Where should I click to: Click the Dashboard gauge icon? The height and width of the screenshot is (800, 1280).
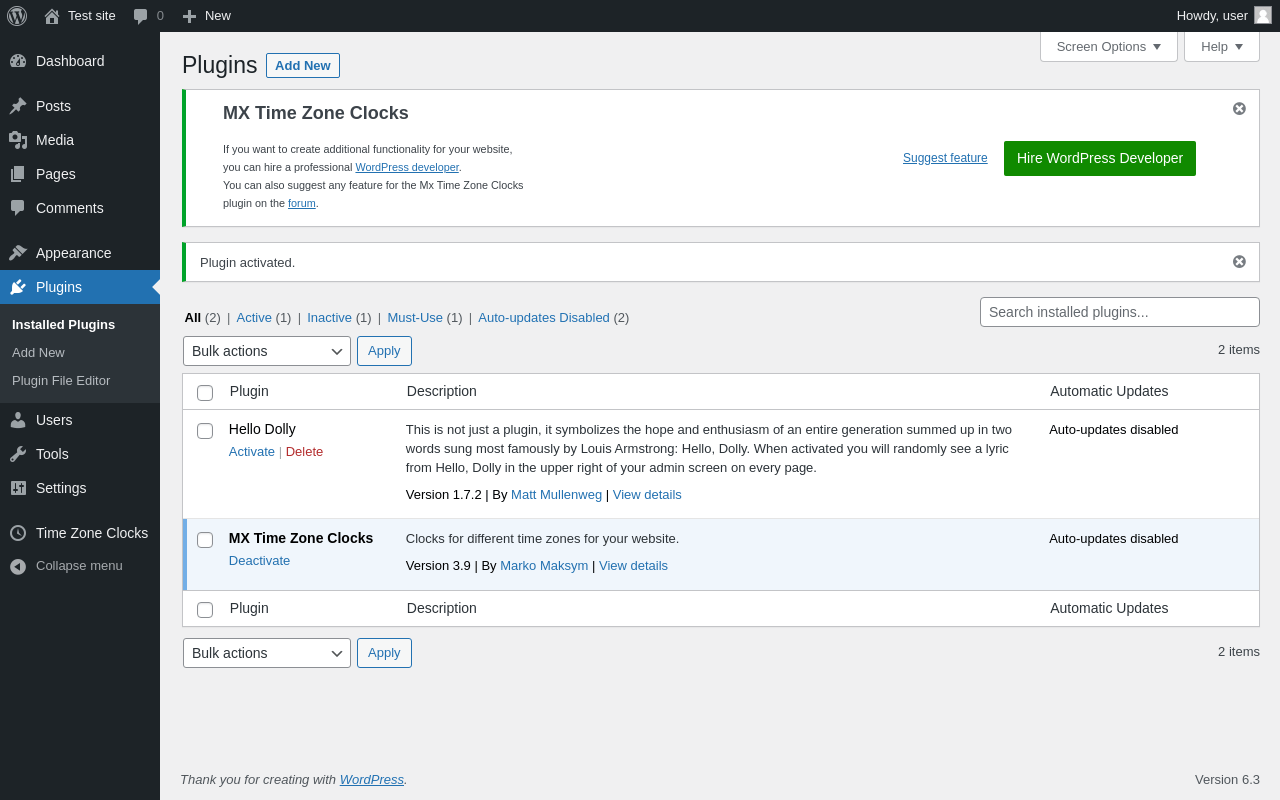[x=18, y=61]
